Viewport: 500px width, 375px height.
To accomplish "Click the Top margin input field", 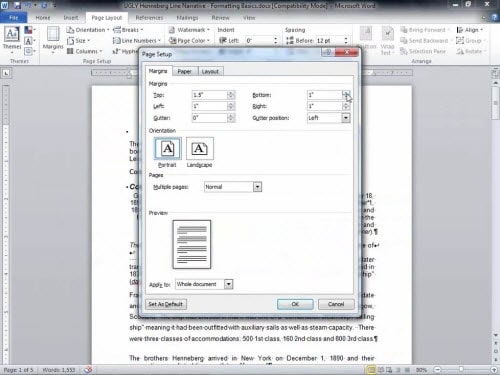I will point(210,95).
